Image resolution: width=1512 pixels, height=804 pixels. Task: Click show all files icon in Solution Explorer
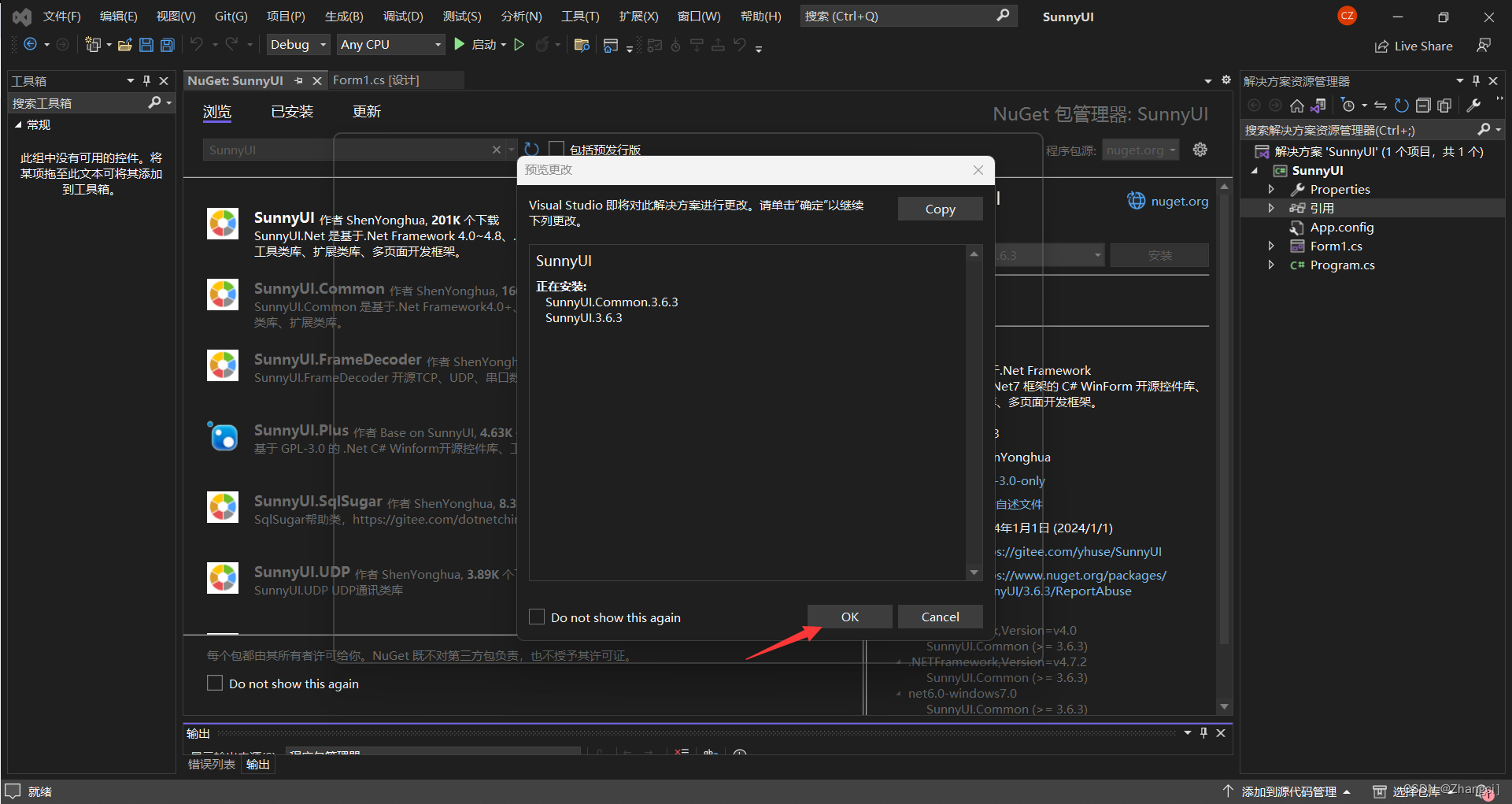click(x=1444, y=106)
